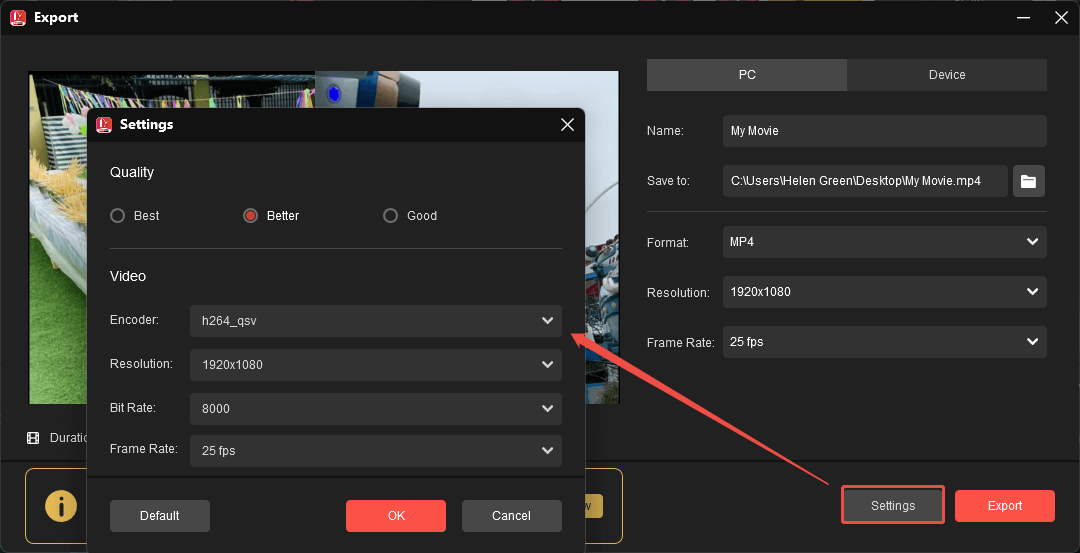Click the film strip Duration icon
1080x553 pixels.
pyautogui.click(x=33, y=438)
